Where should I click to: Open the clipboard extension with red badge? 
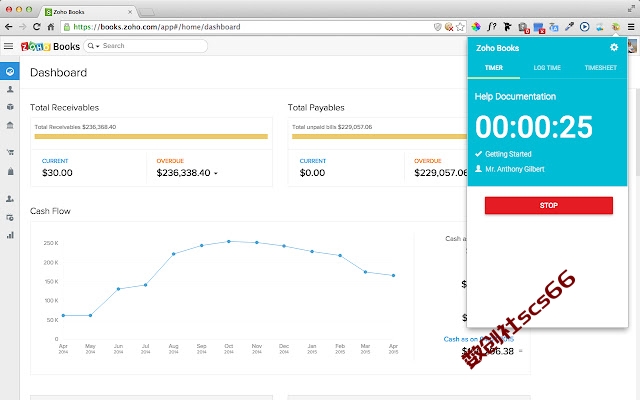(x=524, y=28)
